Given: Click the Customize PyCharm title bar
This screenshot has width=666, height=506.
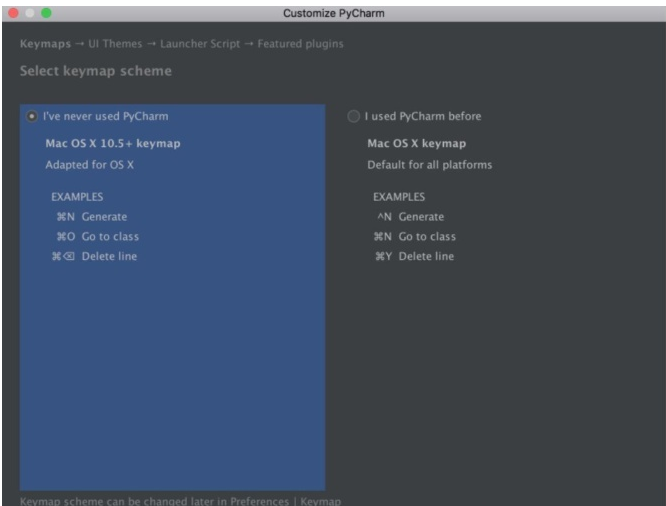Looking at the screenshot, I should [334, 13].
